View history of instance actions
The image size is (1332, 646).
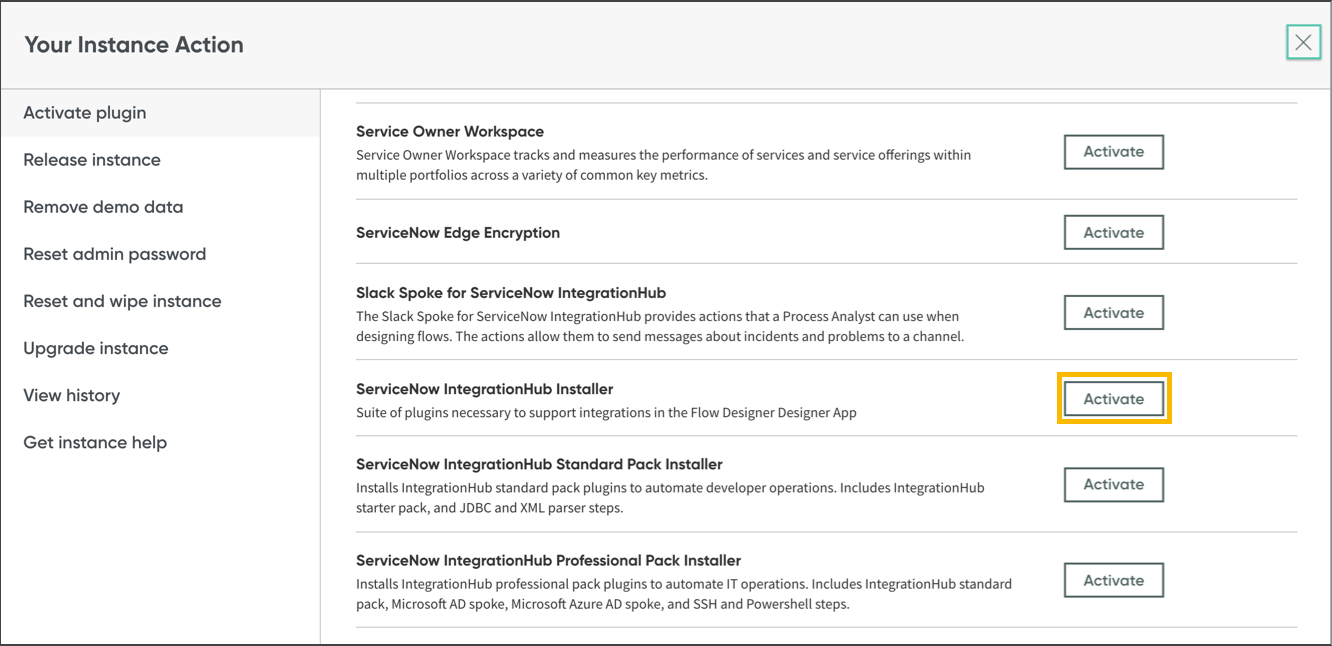tap(71, 394)
